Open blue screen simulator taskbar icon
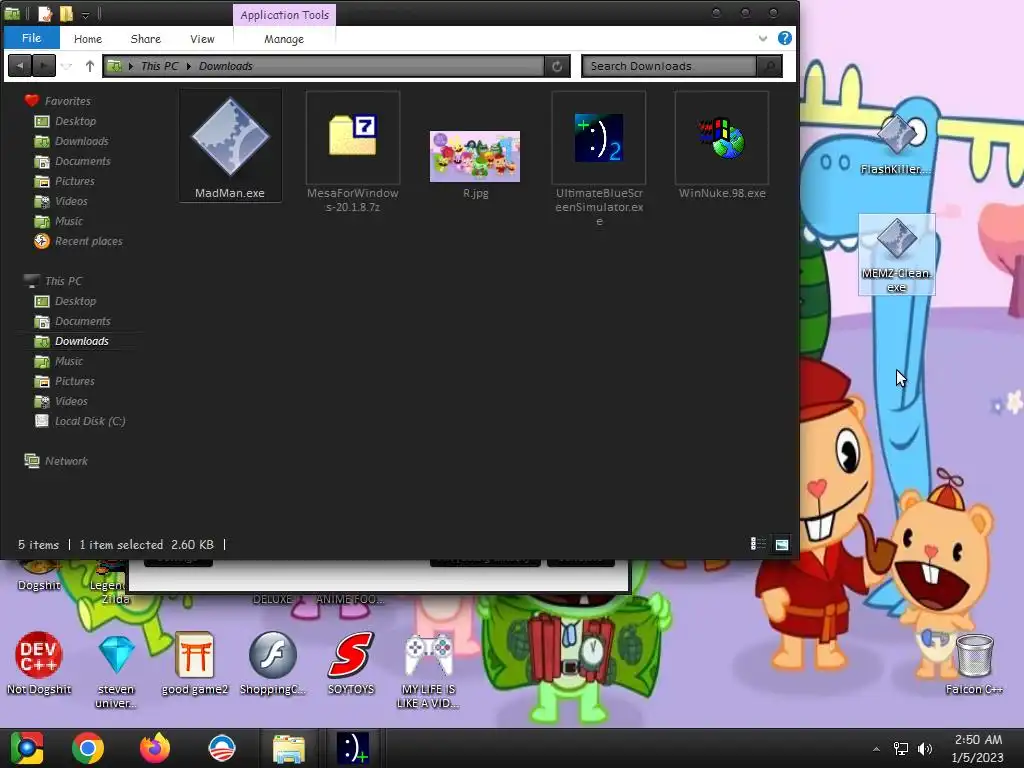This screenshot has width=1024, height=768. click(x=353, y=748)
